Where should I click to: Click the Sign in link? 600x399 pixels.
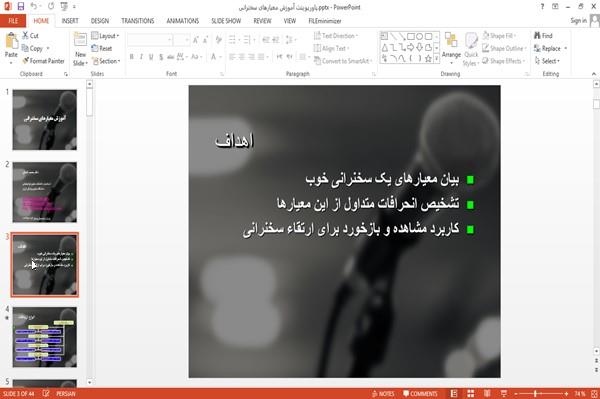pos(578,21)
